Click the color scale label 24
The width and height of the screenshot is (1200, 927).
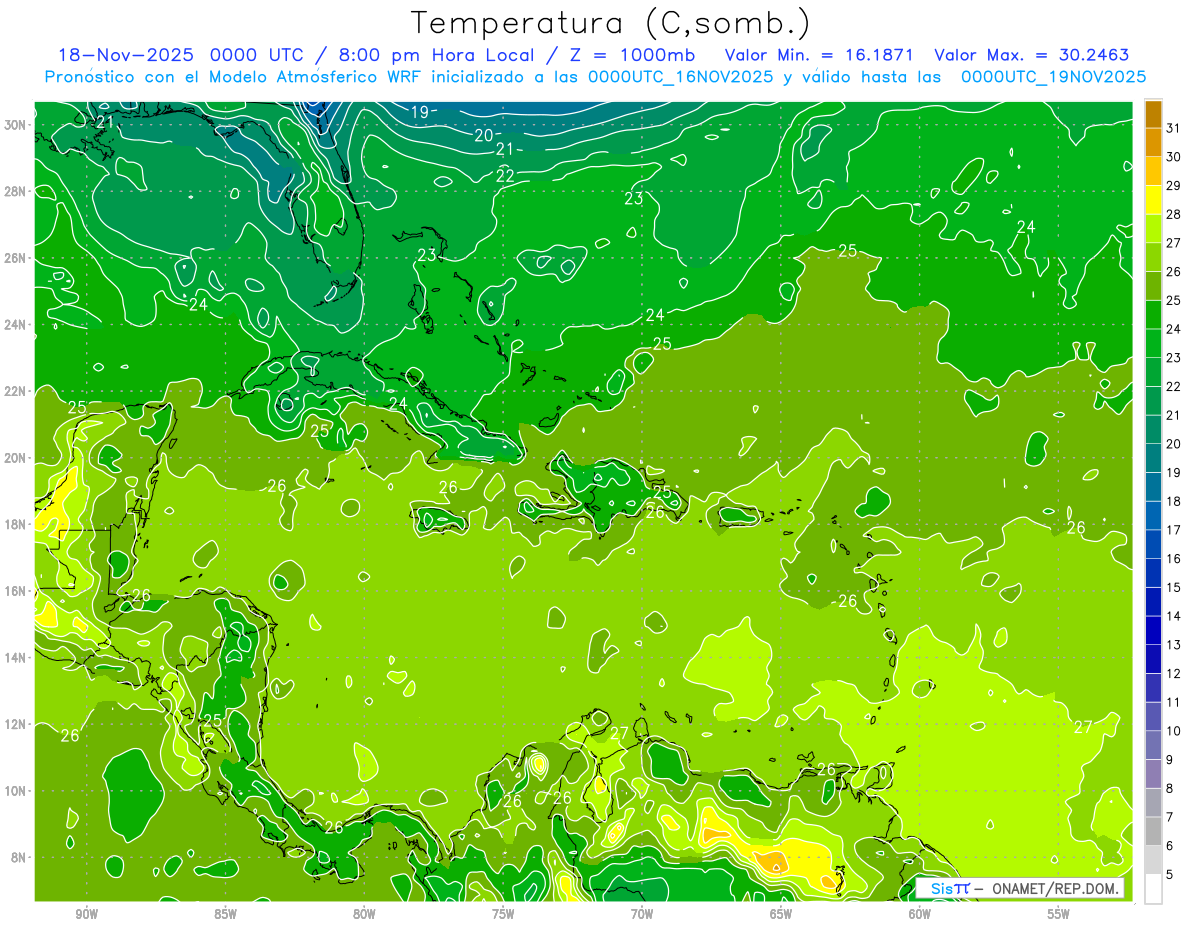(x=1173, y=328)
